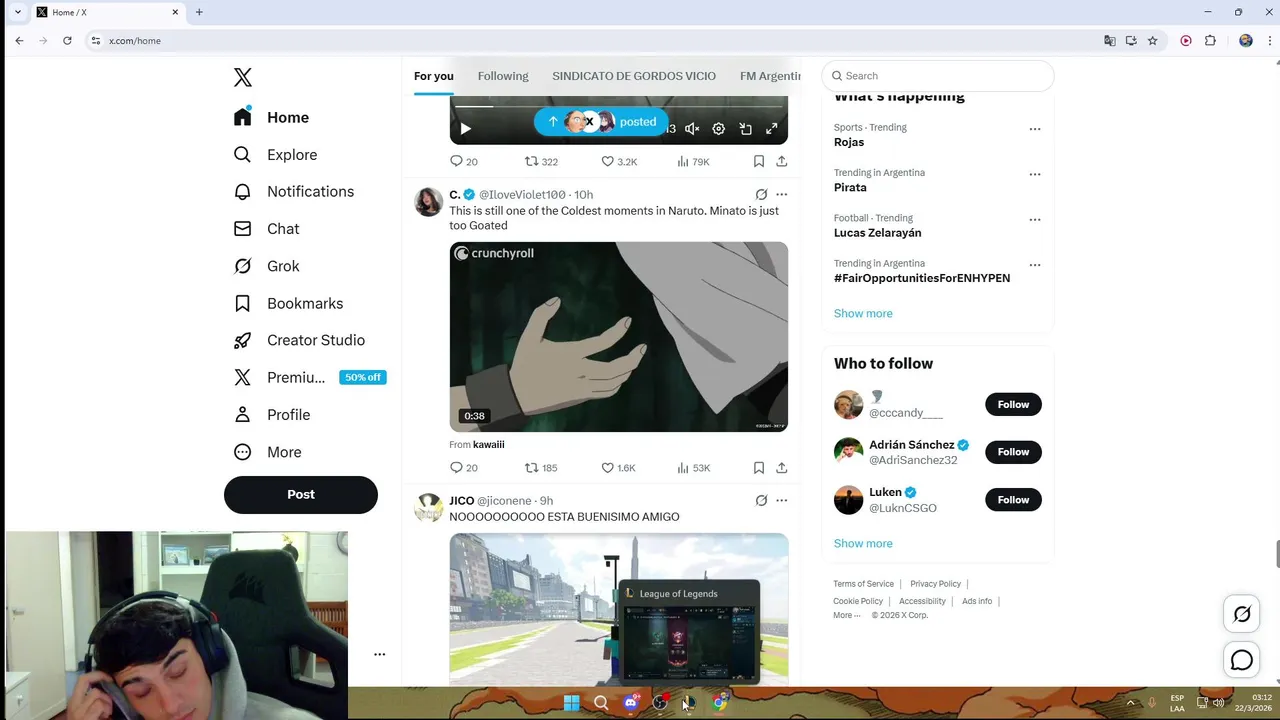Bookmark the Naruto post

coord(759,468)
